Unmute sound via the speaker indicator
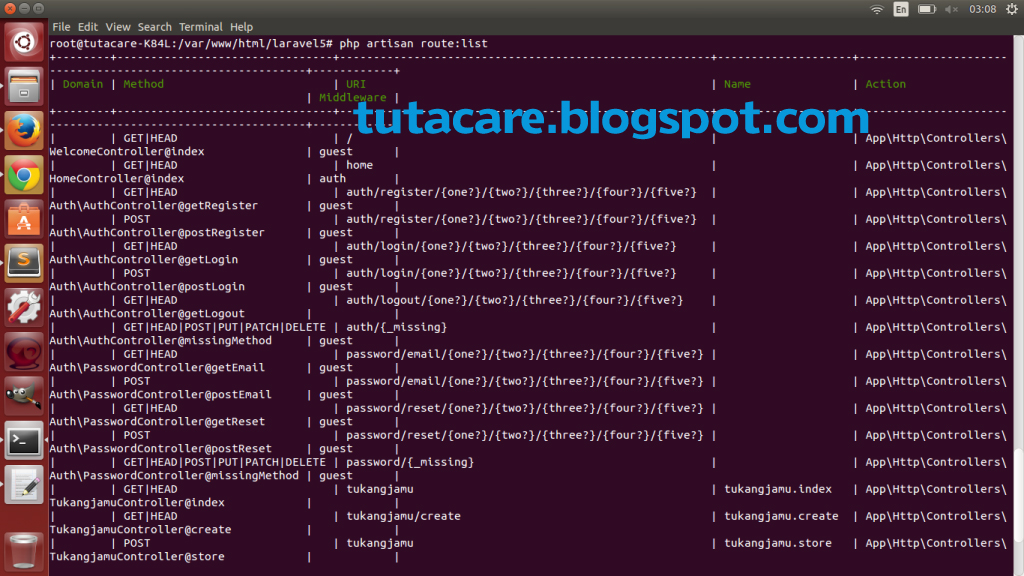 pyautogui.click(x=950, y=8)
